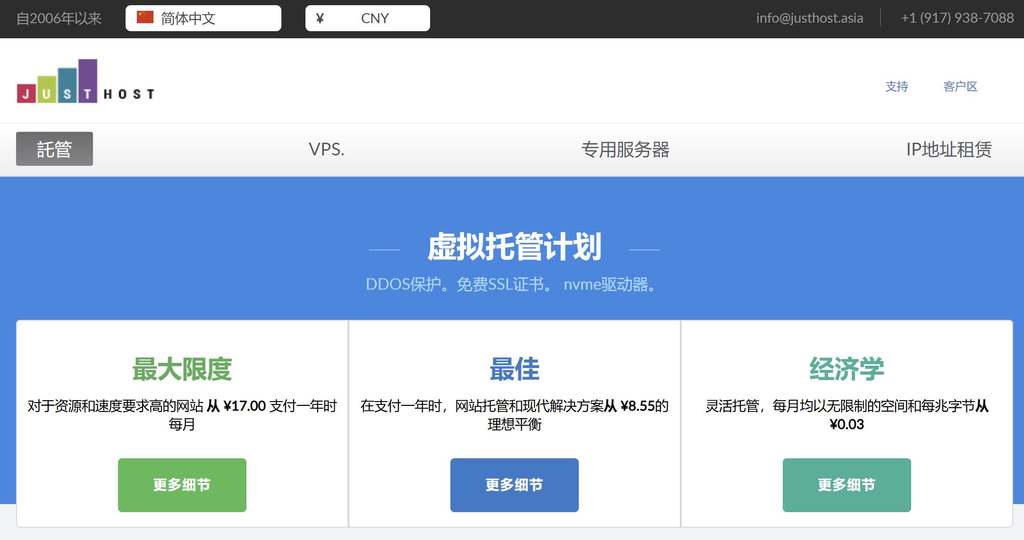Select the 託管 hosting menu tab

[54, 149]
